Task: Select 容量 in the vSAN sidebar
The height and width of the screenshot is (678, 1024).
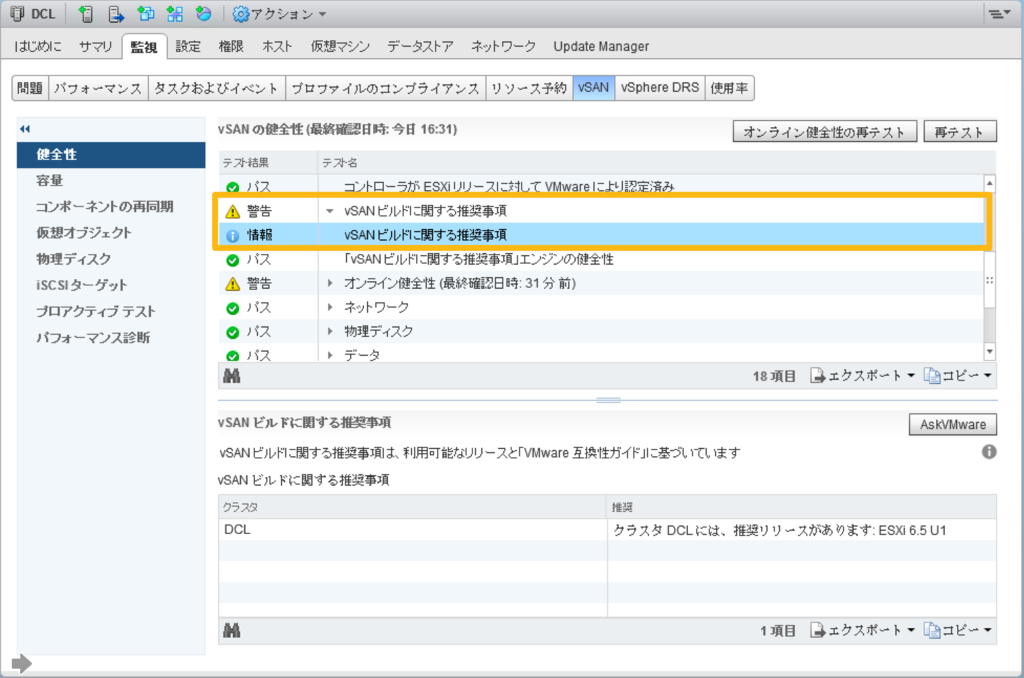Action: [111, 181]
